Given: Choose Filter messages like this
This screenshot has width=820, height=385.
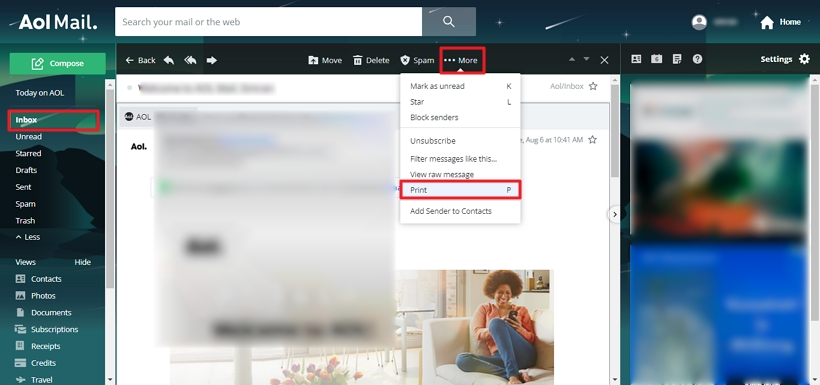Looking at the screenshot, I should pos(460,158).
